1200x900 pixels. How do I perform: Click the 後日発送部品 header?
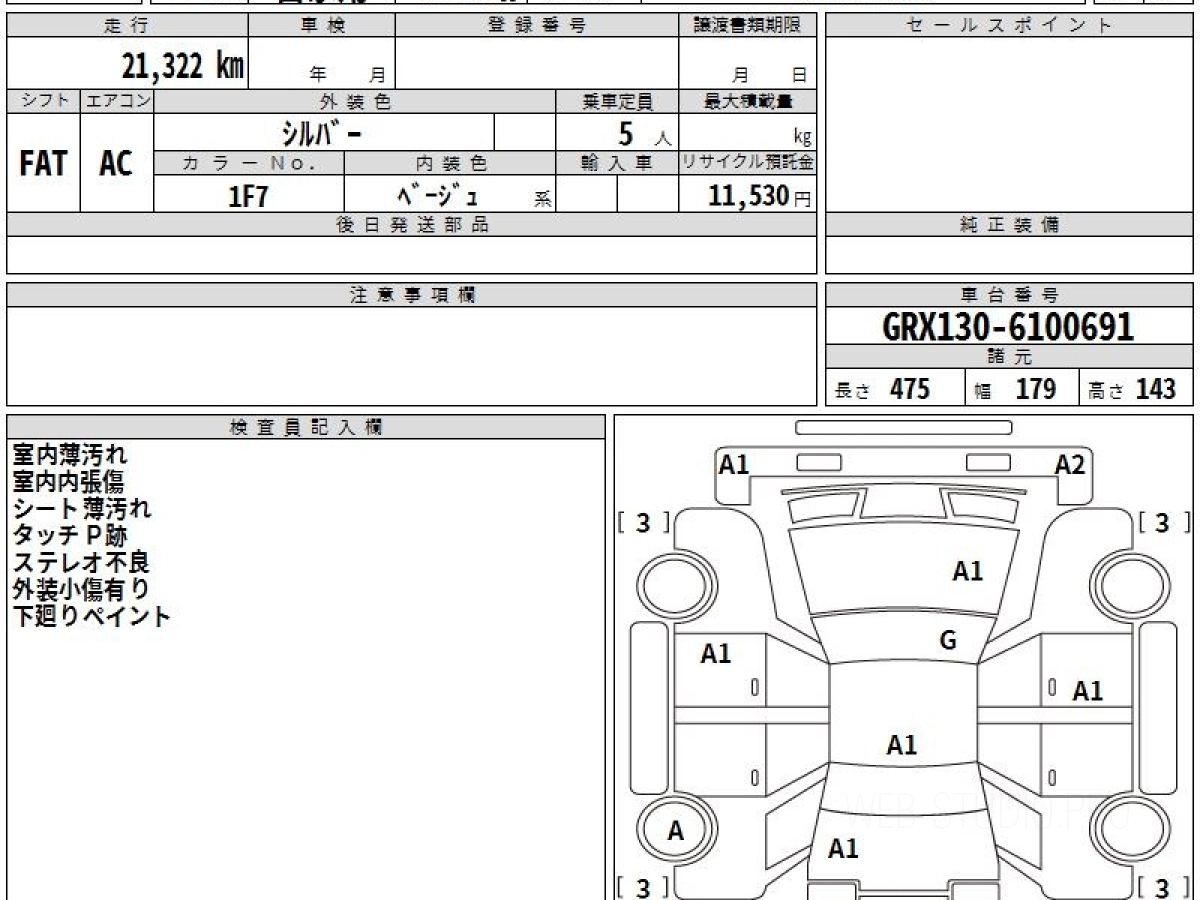[x=412, y=225]
